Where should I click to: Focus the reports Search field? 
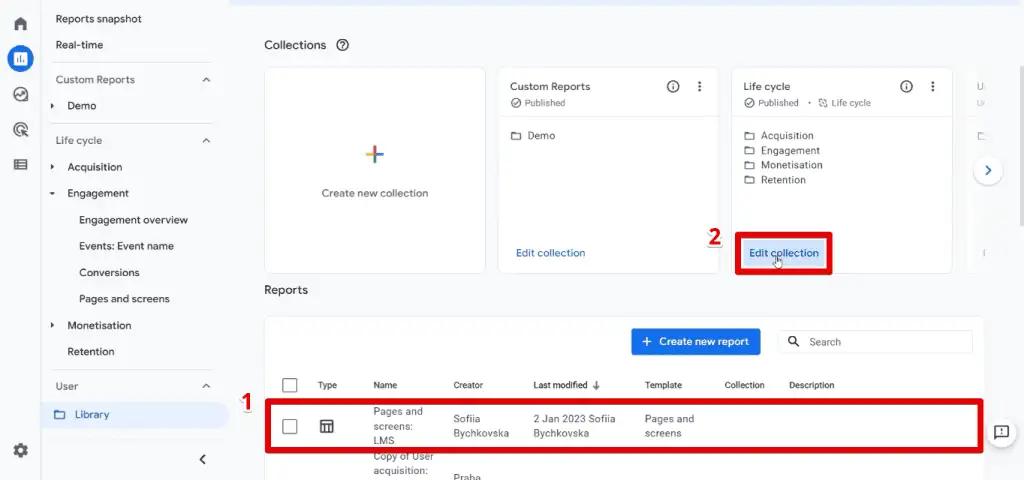875,342
